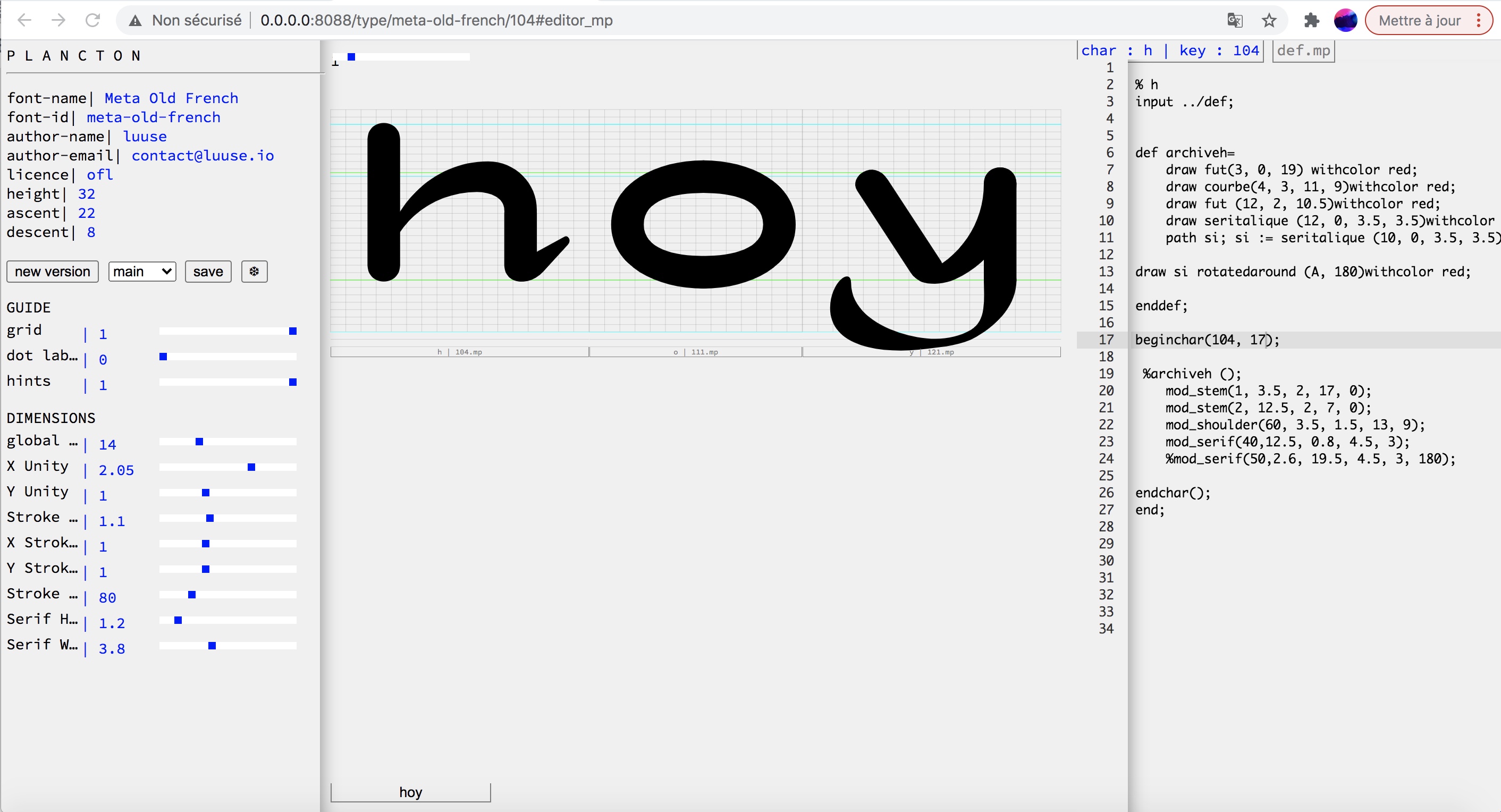
Task: Bookmark page with star icon
Action: click(1269, 20)
